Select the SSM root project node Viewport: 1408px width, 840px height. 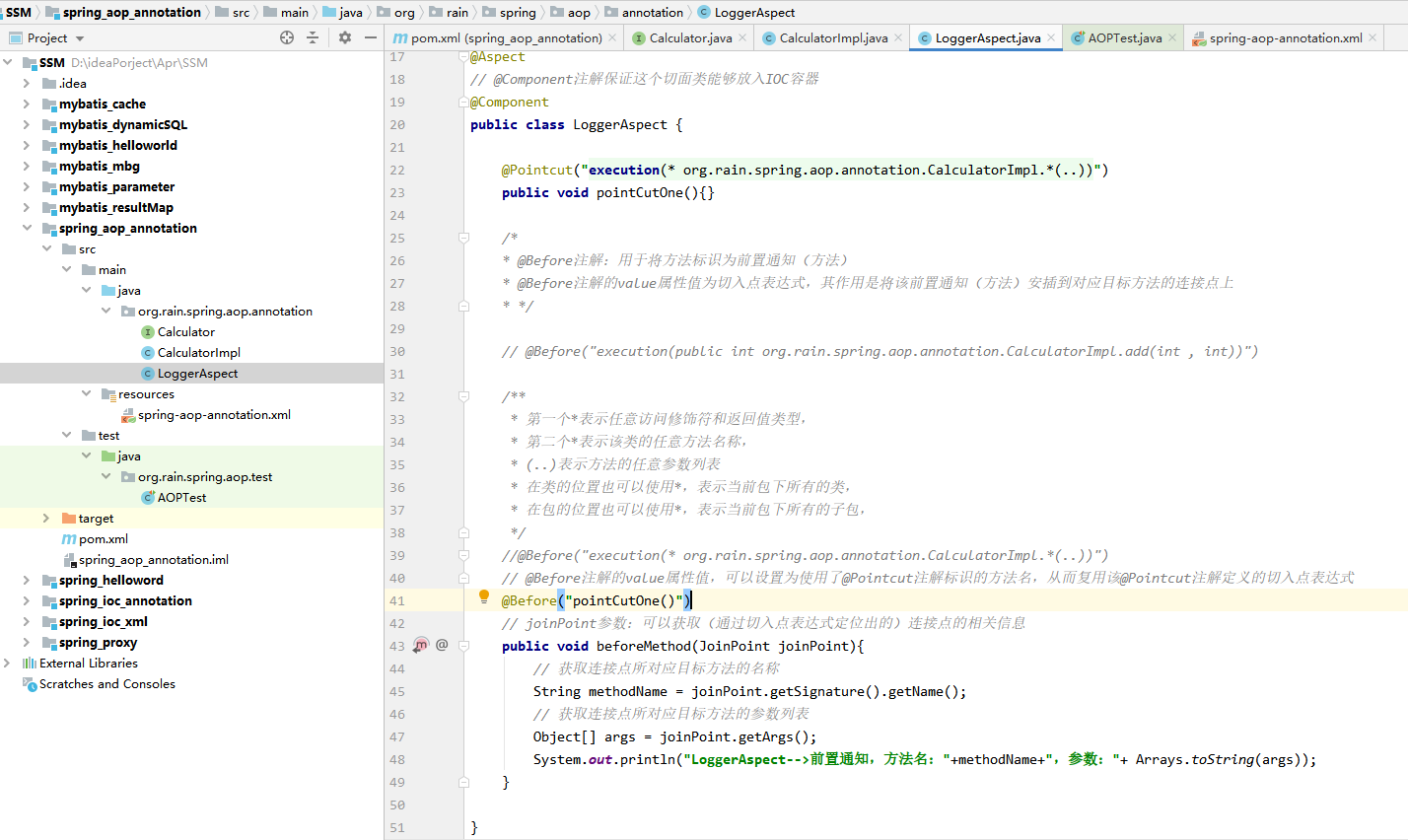pos(52,62)
